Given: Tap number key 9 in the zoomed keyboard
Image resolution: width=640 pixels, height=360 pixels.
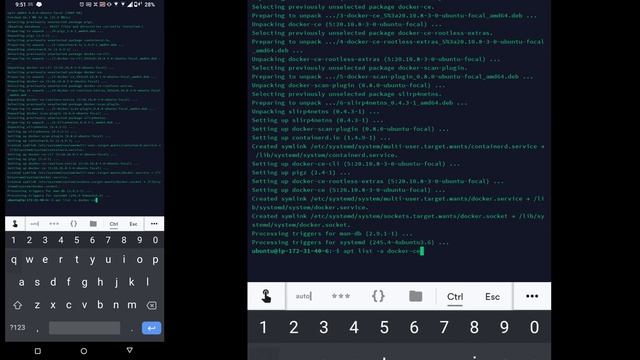Looking at the screenshot, I should pos(504,327).
